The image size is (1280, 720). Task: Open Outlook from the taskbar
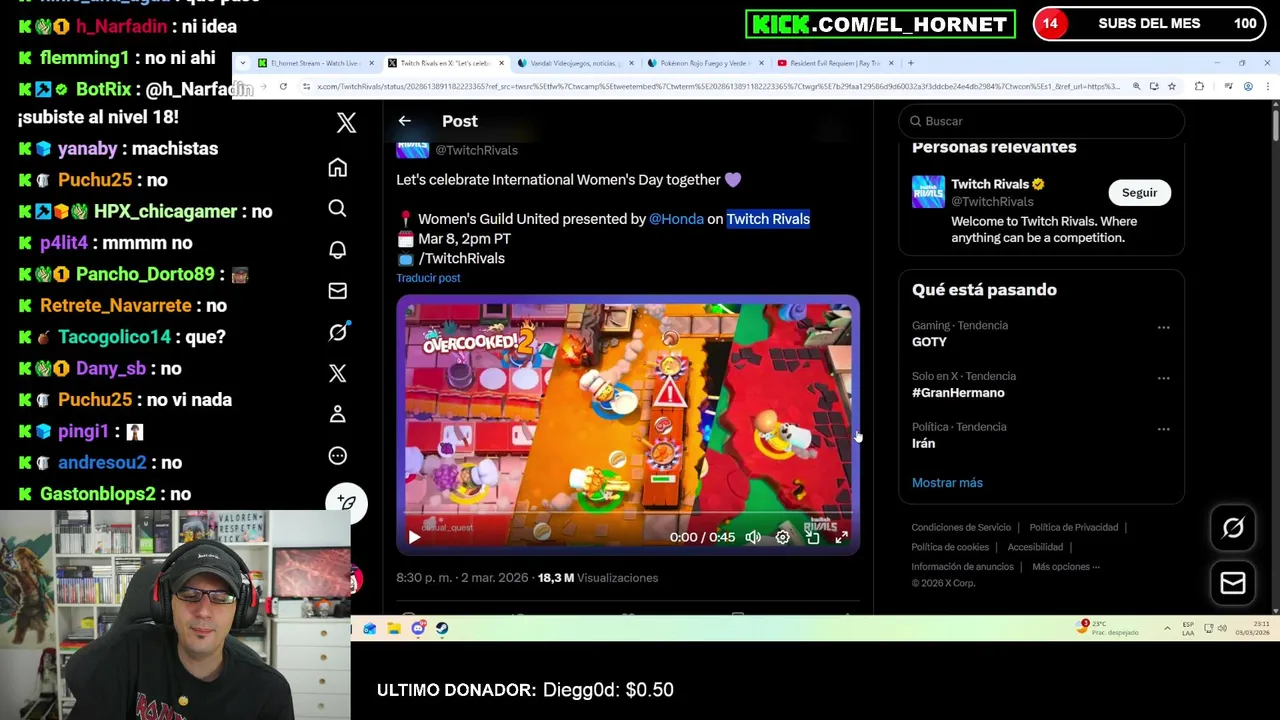370,629
